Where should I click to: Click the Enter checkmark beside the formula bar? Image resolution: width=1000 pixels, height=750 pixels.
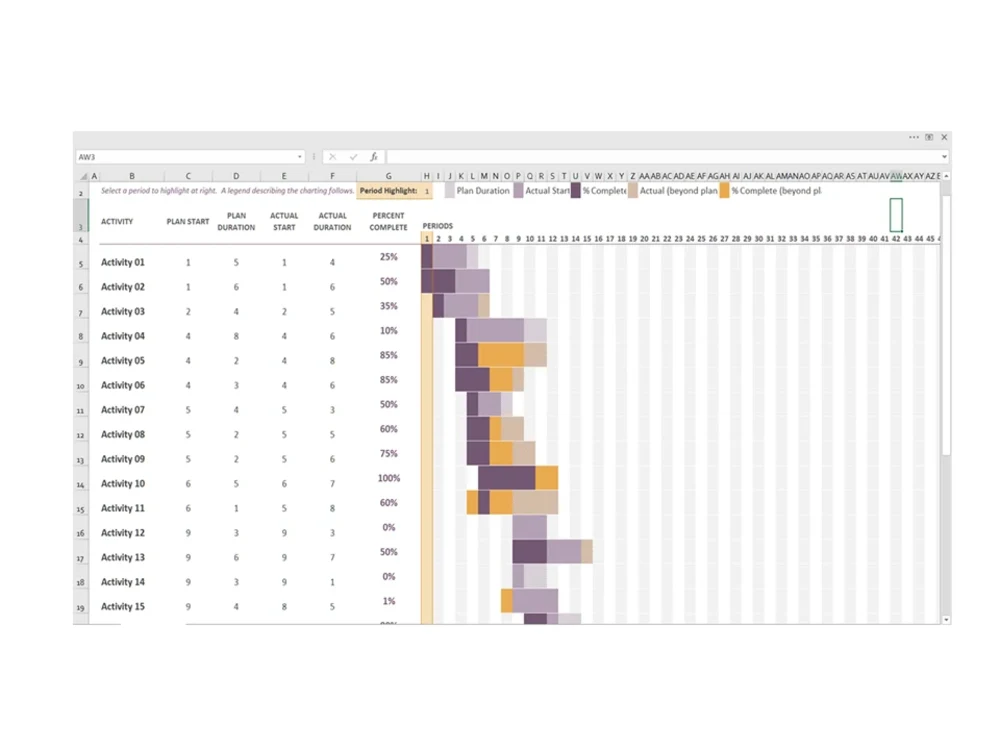point(353,156)
